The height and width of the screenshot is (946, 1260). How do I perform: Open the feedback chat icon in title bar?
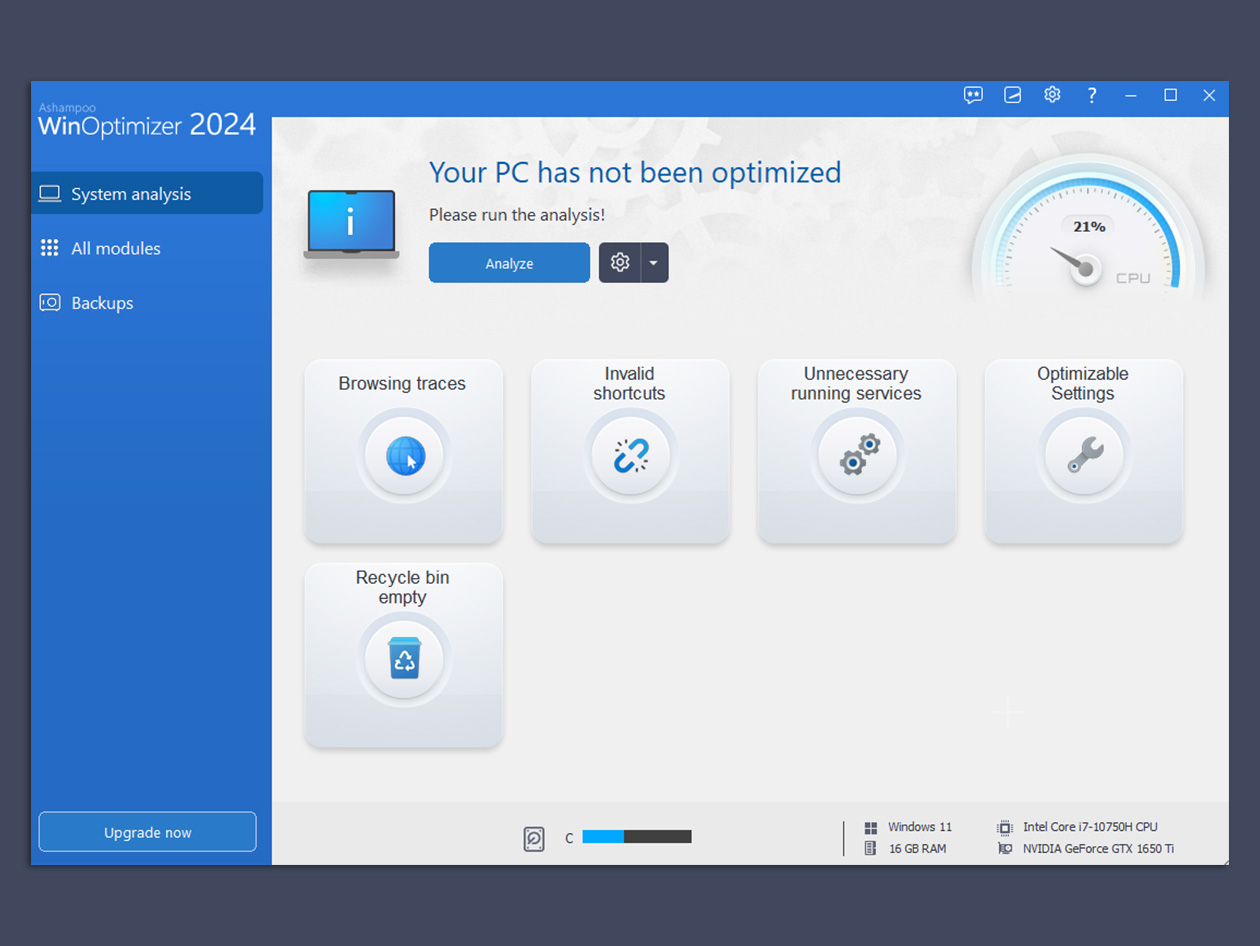pyautogui.click(x=973, y=95)
